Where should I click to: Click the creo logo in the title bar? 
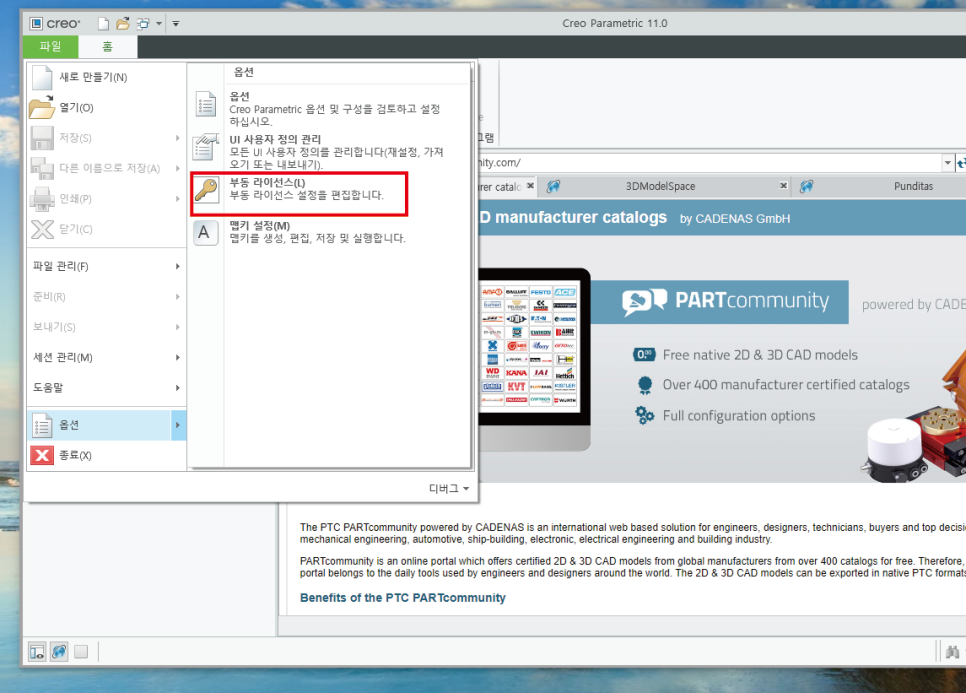click(55, 23)
